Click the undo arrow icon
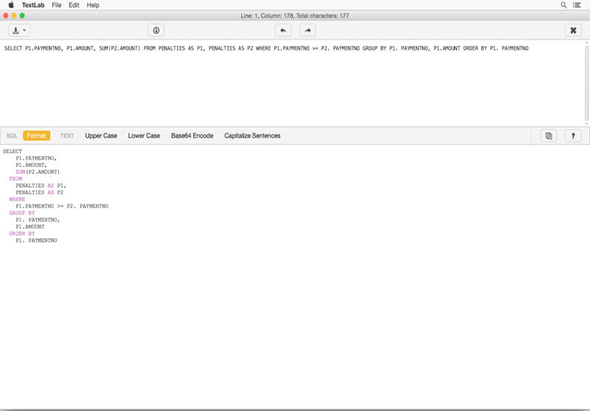 [283, 30]
